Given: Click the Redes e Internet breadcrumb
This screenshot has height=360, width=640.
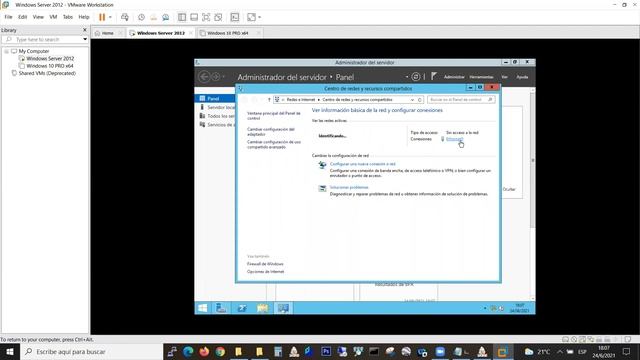Looking at the screenshot, I should 301,100.
